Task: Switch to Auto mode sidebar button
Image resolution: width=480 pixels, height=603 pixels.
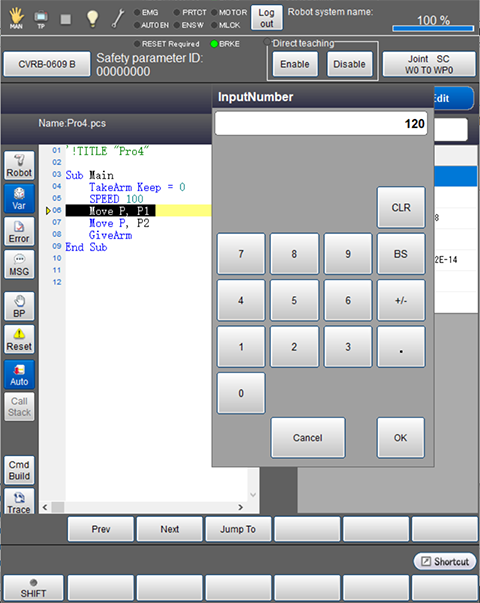Action: coord(19,375)
